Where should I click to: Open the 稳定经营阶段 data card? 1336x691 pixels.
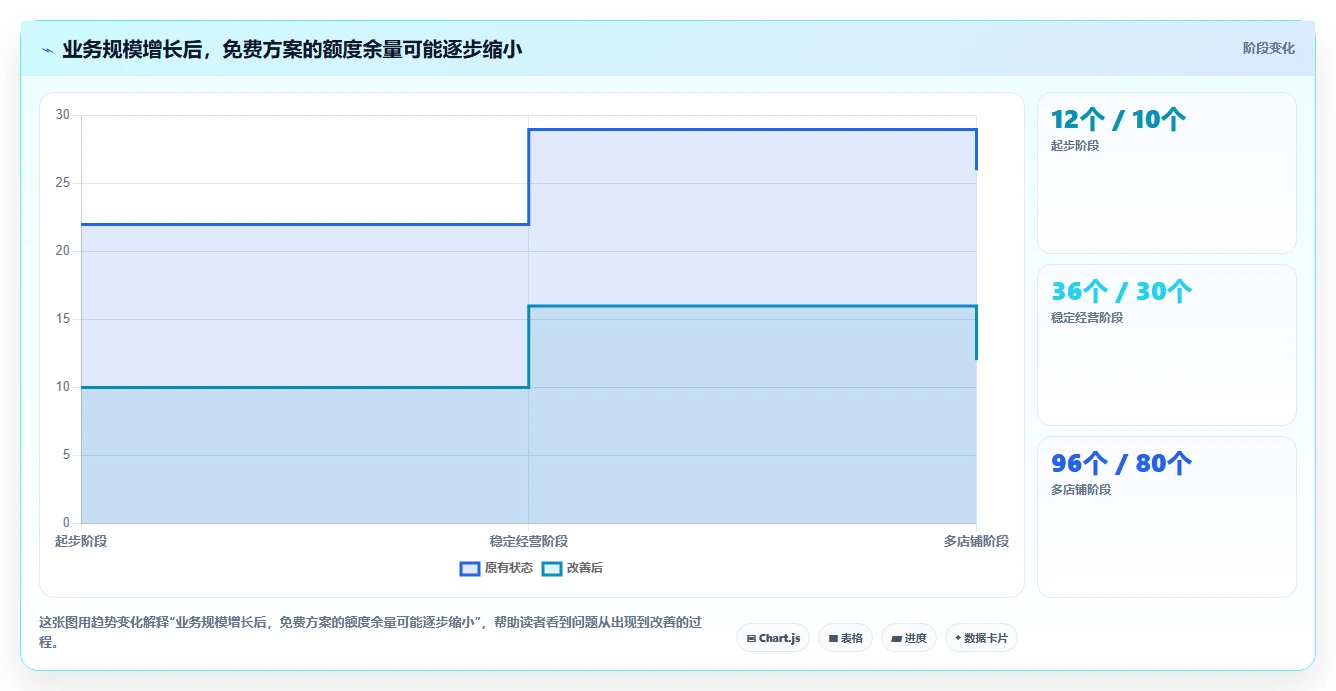coord(1167,345)
